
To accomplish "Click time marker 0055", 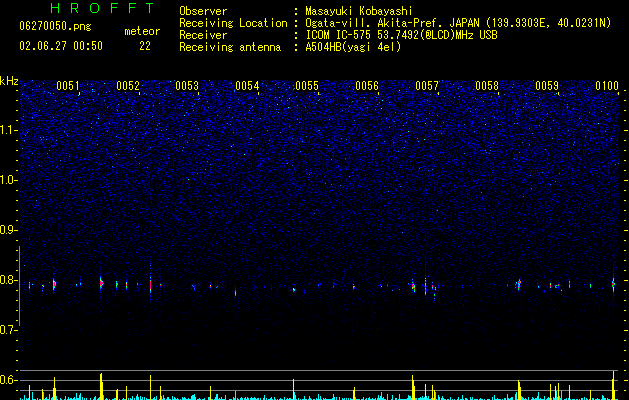I will (x=307, y=86).
